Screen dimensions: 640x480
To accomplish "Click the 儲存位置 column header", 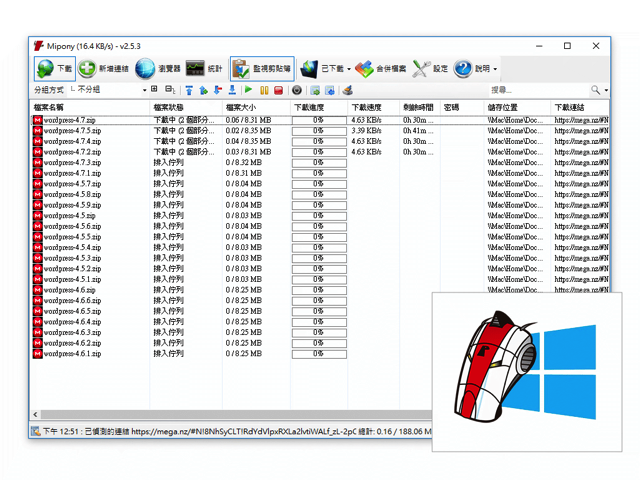I will pos(517,107).
